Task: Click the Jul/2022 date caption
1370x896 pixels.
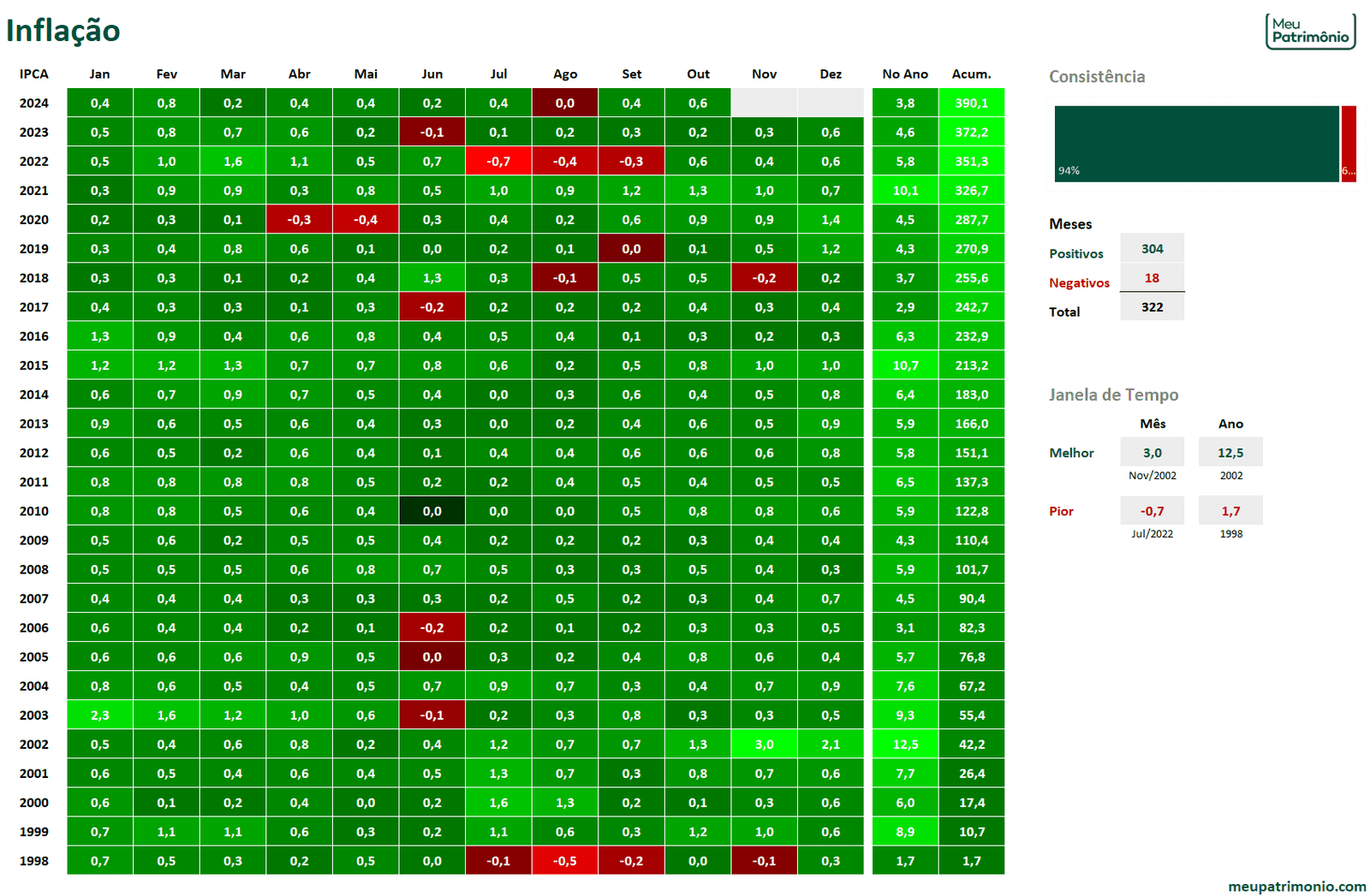Action: (1153, 534)
